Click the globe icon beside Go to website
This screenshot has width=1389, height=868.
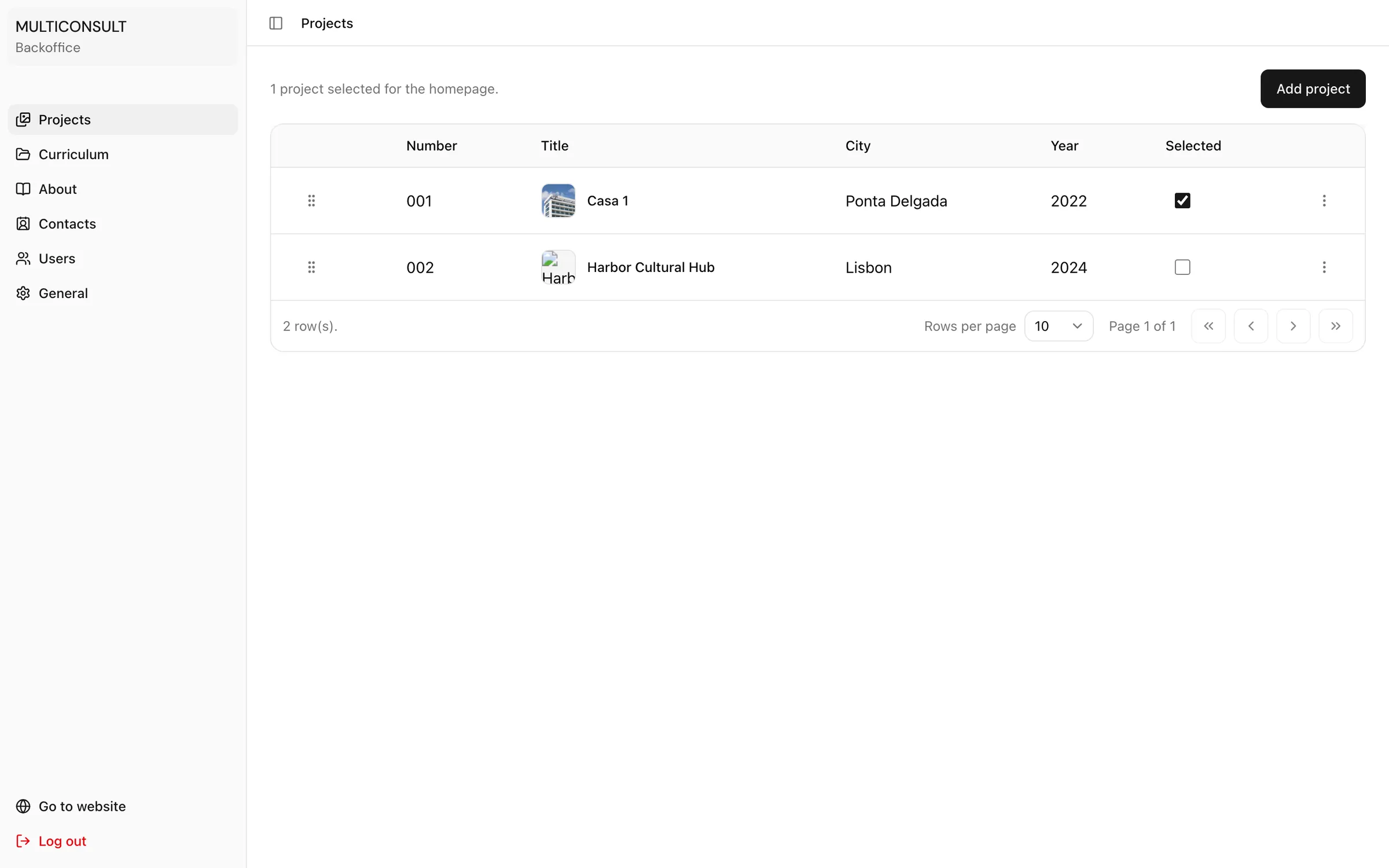(x=23, y=806)
